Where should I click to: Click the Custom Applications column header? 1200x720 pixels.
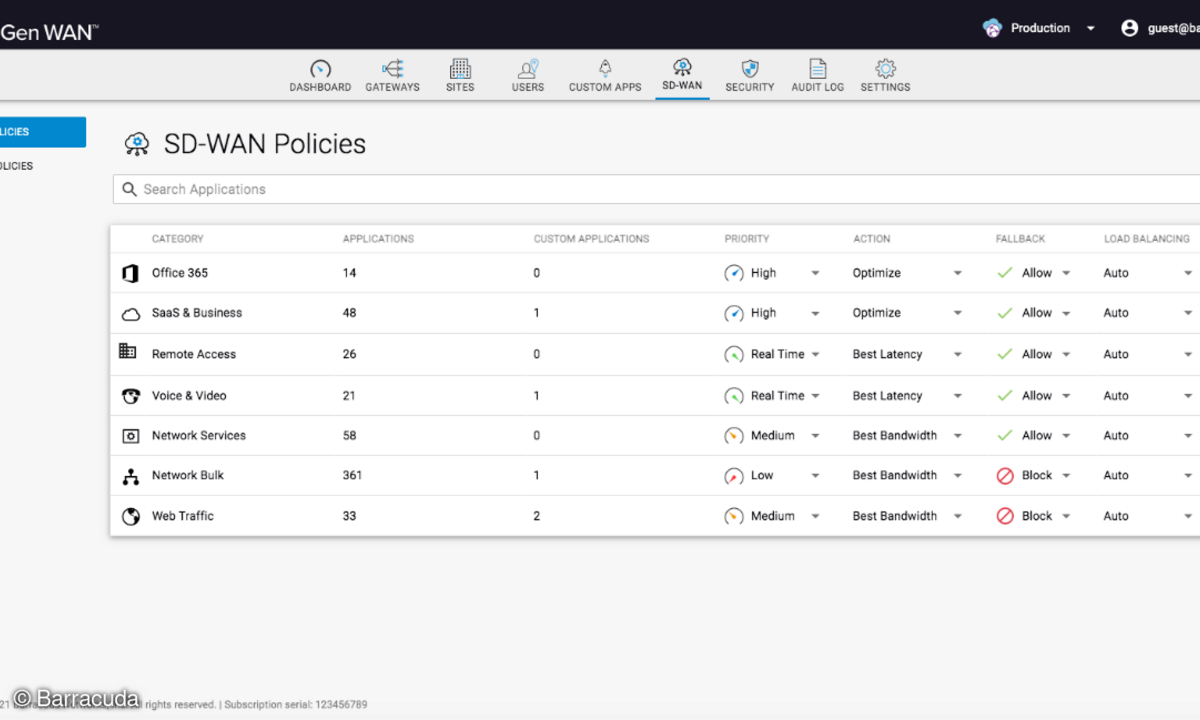tap(591, 239)
